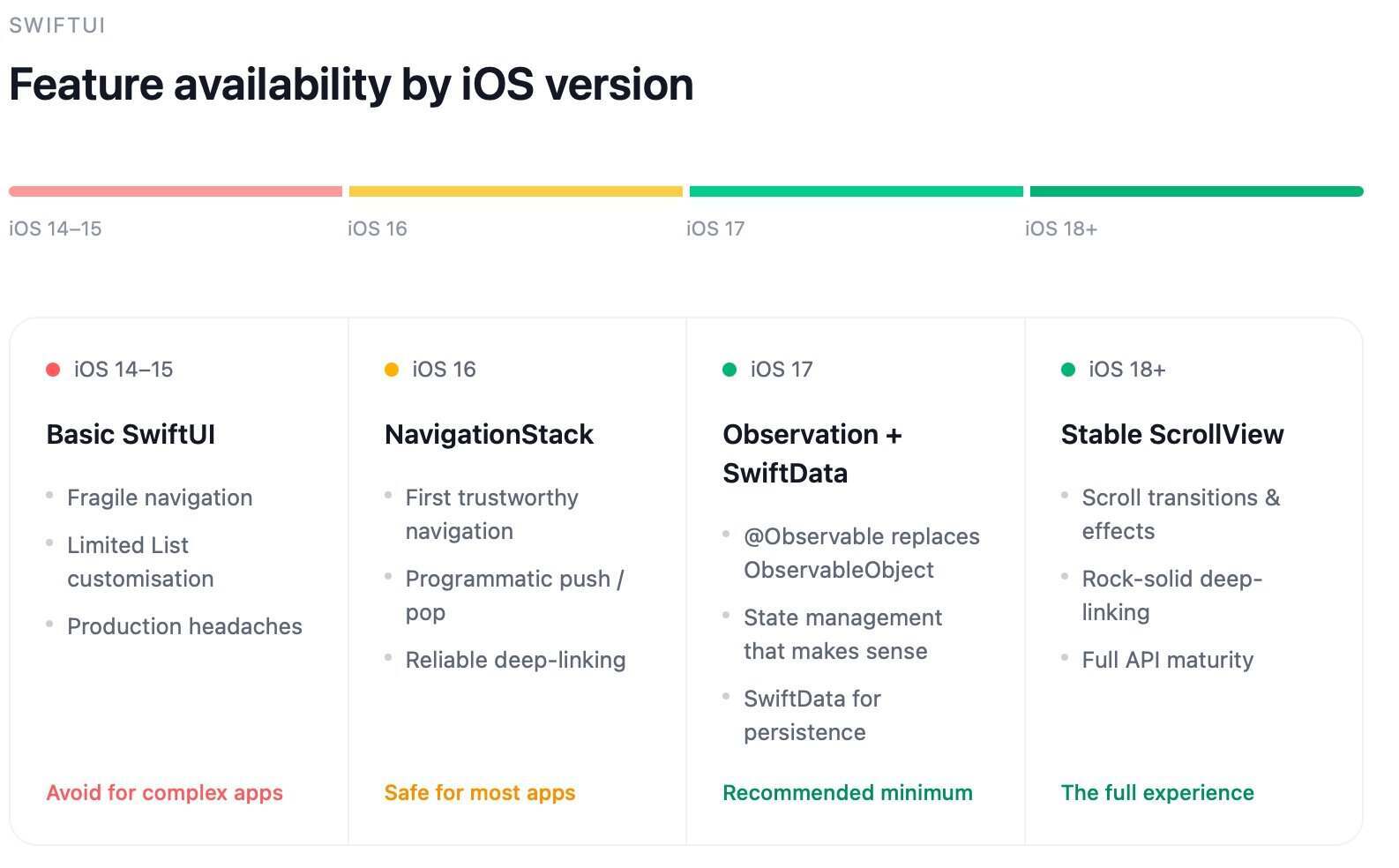The height and width of the screenshot is (868, 1399).
Task: Click the red dot beside iOS 14–15
Action: click(x=53, y=370)
